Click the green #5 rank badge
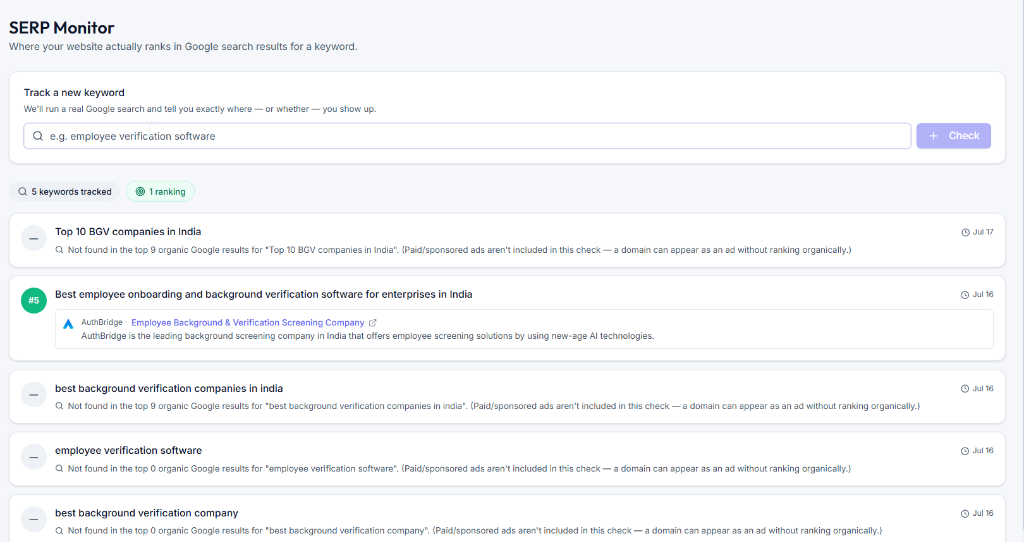This screenshot has height=542, width=1024. [x=34, y=300]
